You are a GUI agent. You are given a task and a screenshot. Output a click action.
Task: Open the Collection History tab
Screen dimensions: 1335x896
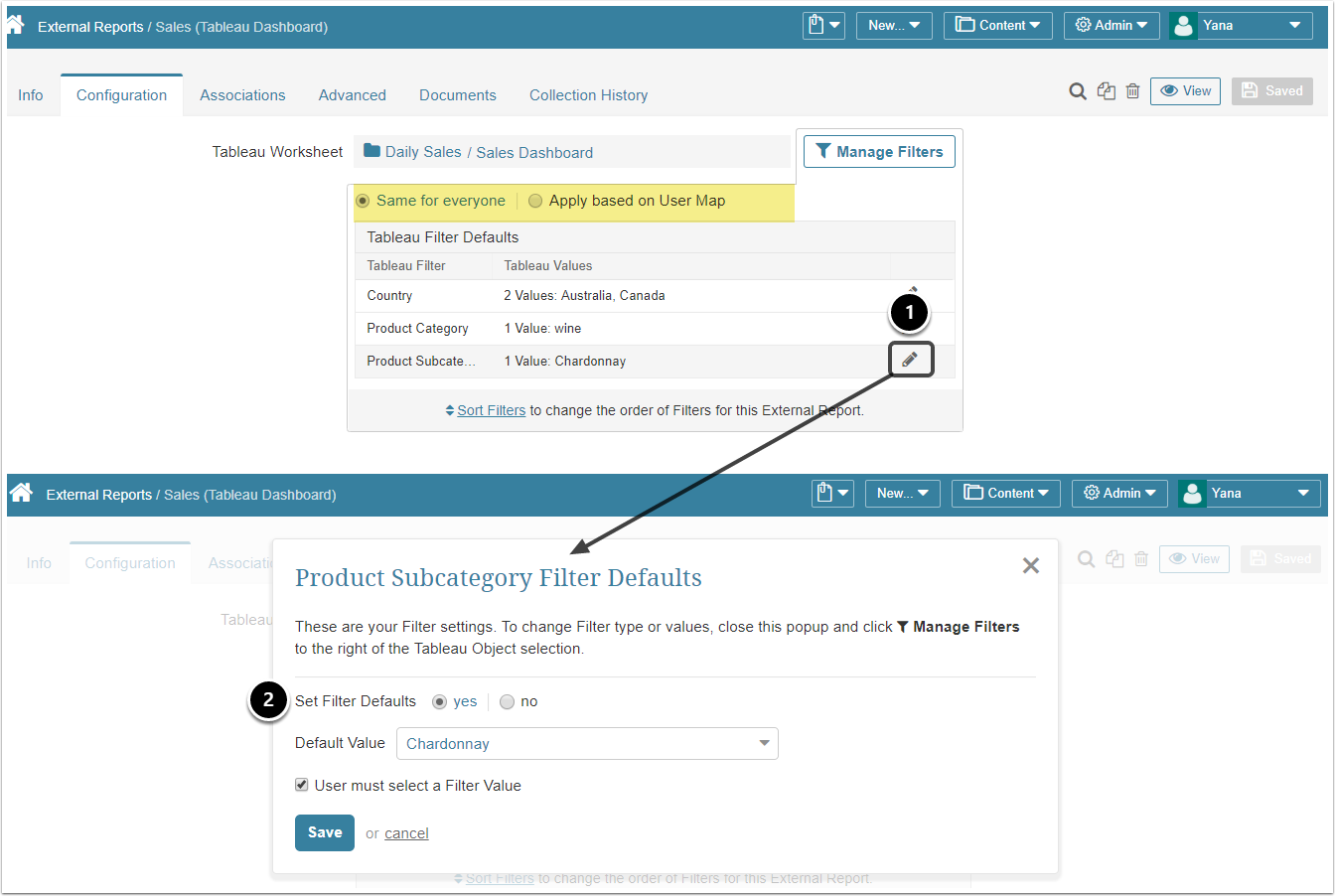pos(589,95)
